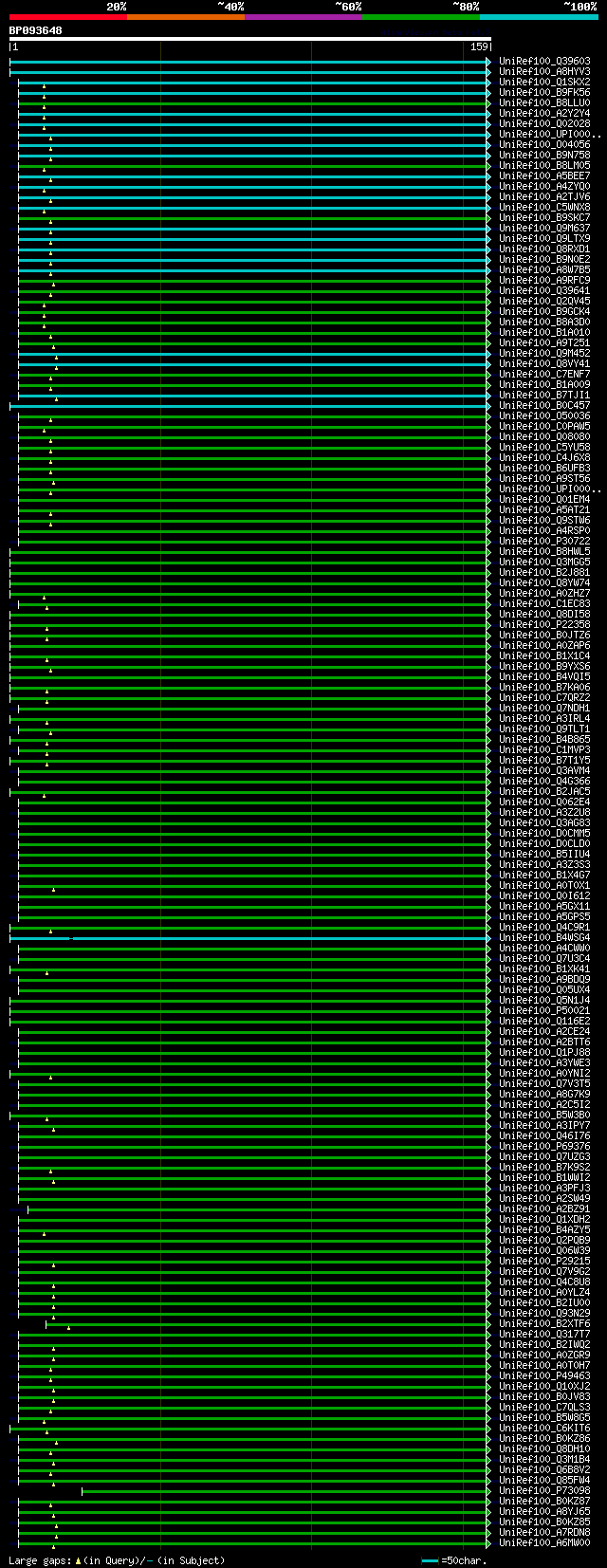Select the label UniRef100_A0ZHZ7
607x1568 pixels.
pyautogui.click(x=544, y=593)
